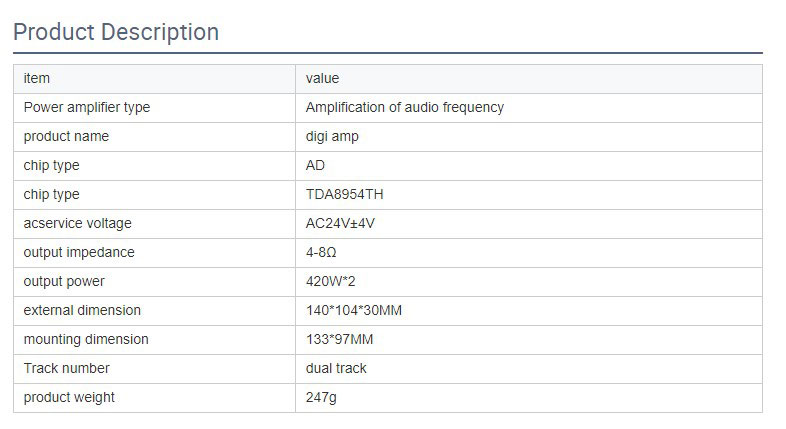Select the '4-8Ω' impedance value

321,252
